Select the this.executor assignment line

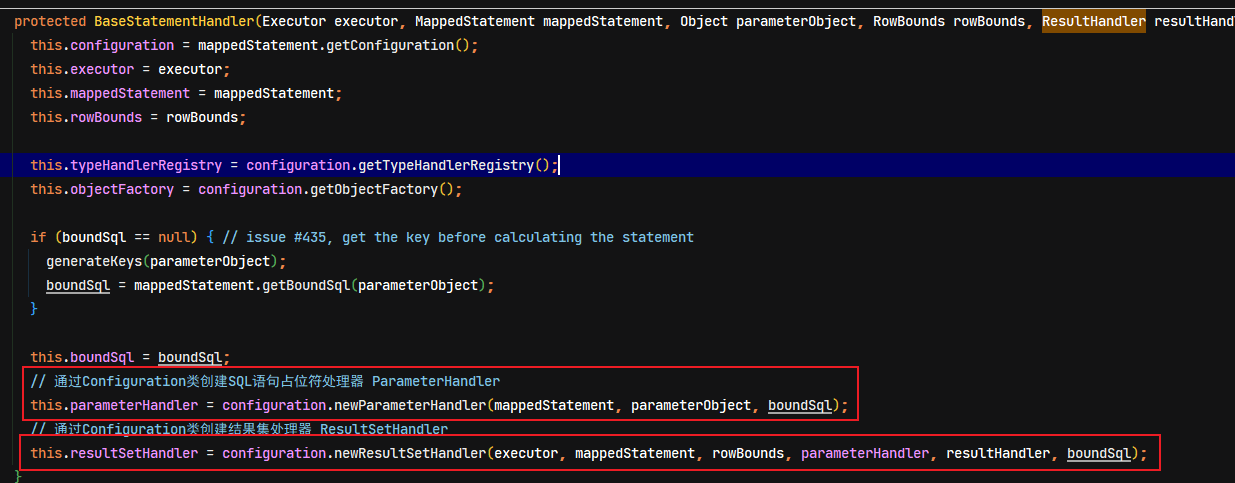tap(130, 69)
